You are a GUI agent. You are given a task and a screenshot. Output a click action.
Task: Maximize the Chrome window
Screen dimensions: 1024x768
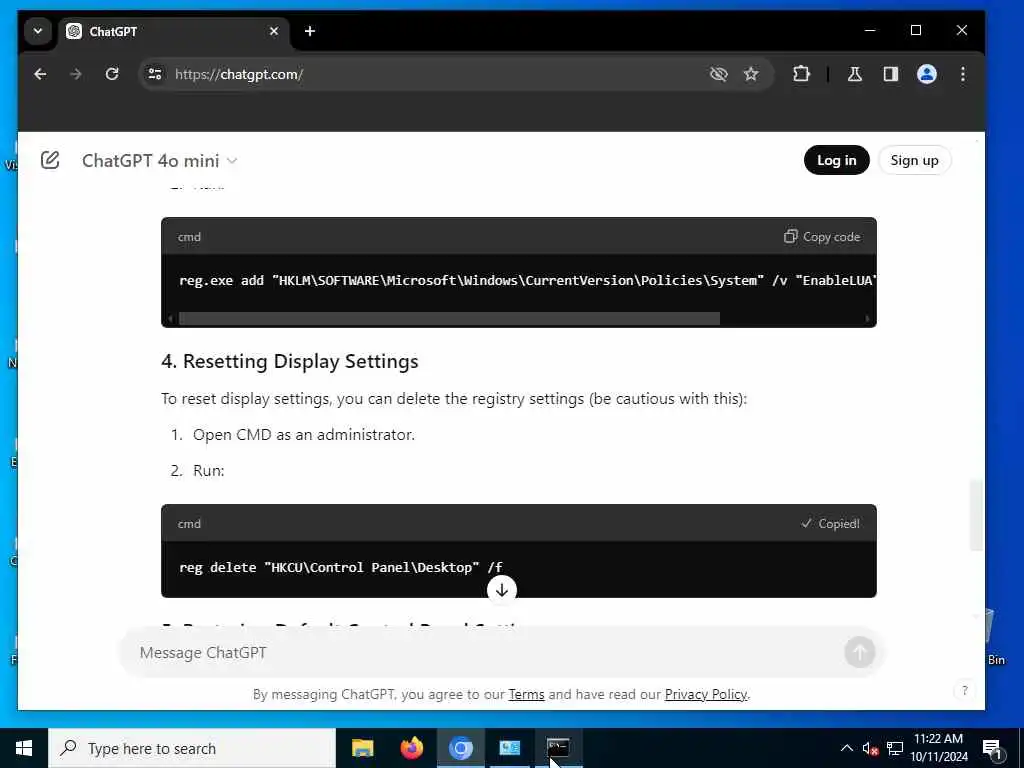click(x=916, y=31)
